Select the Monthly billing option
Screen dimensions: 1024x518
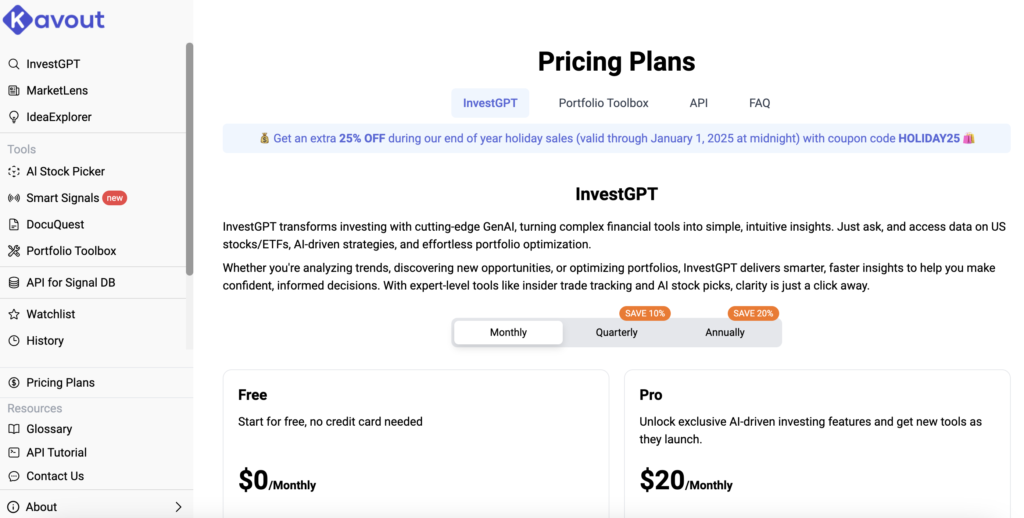click(x=508, y=332)
